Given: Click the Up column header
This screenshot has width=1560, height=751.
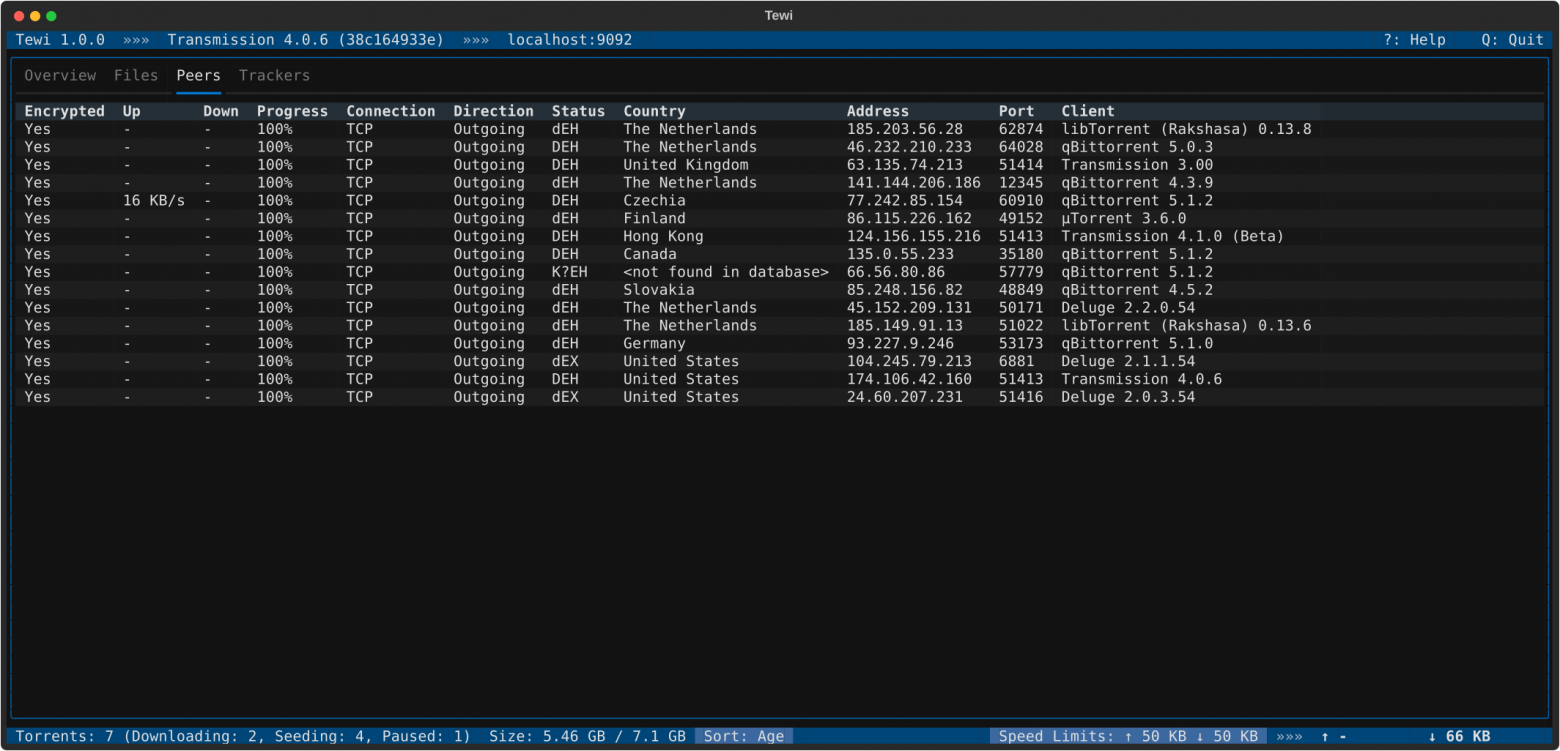Looking at the screenshot, I should pyautogui.click(x=132, y=111).
